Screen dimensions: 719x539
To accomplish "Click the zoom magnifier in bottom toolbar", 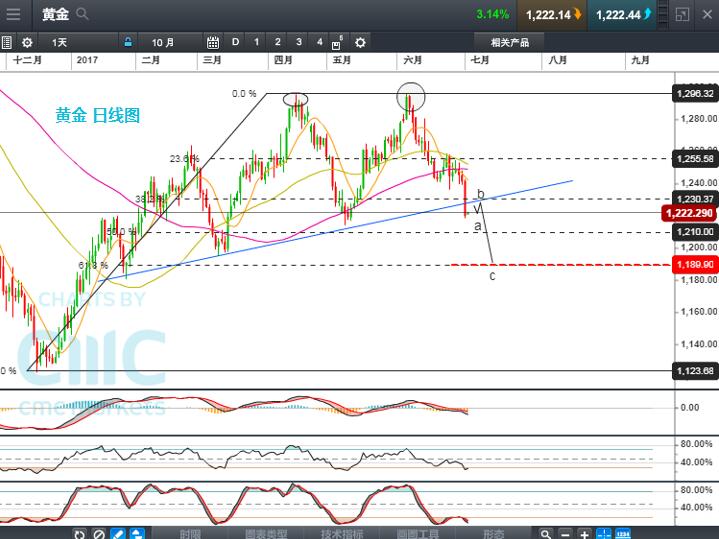I will click(x=543, y=534).
